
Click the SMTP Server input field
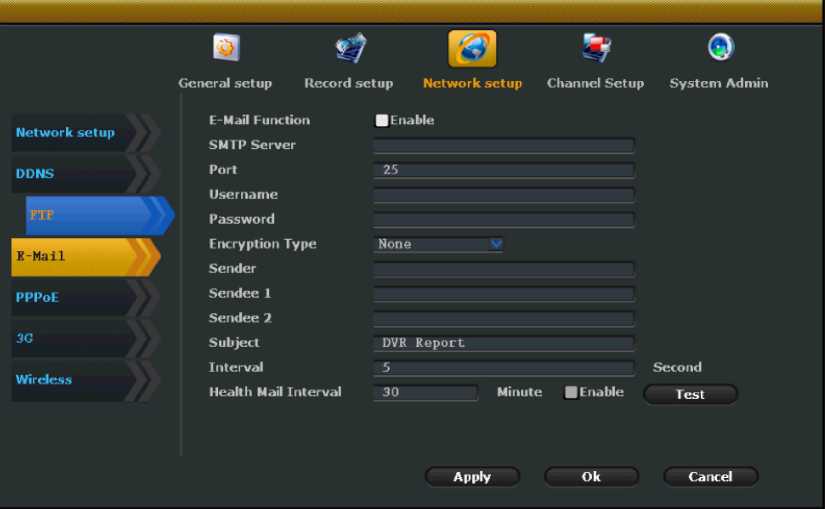[504, 146]
